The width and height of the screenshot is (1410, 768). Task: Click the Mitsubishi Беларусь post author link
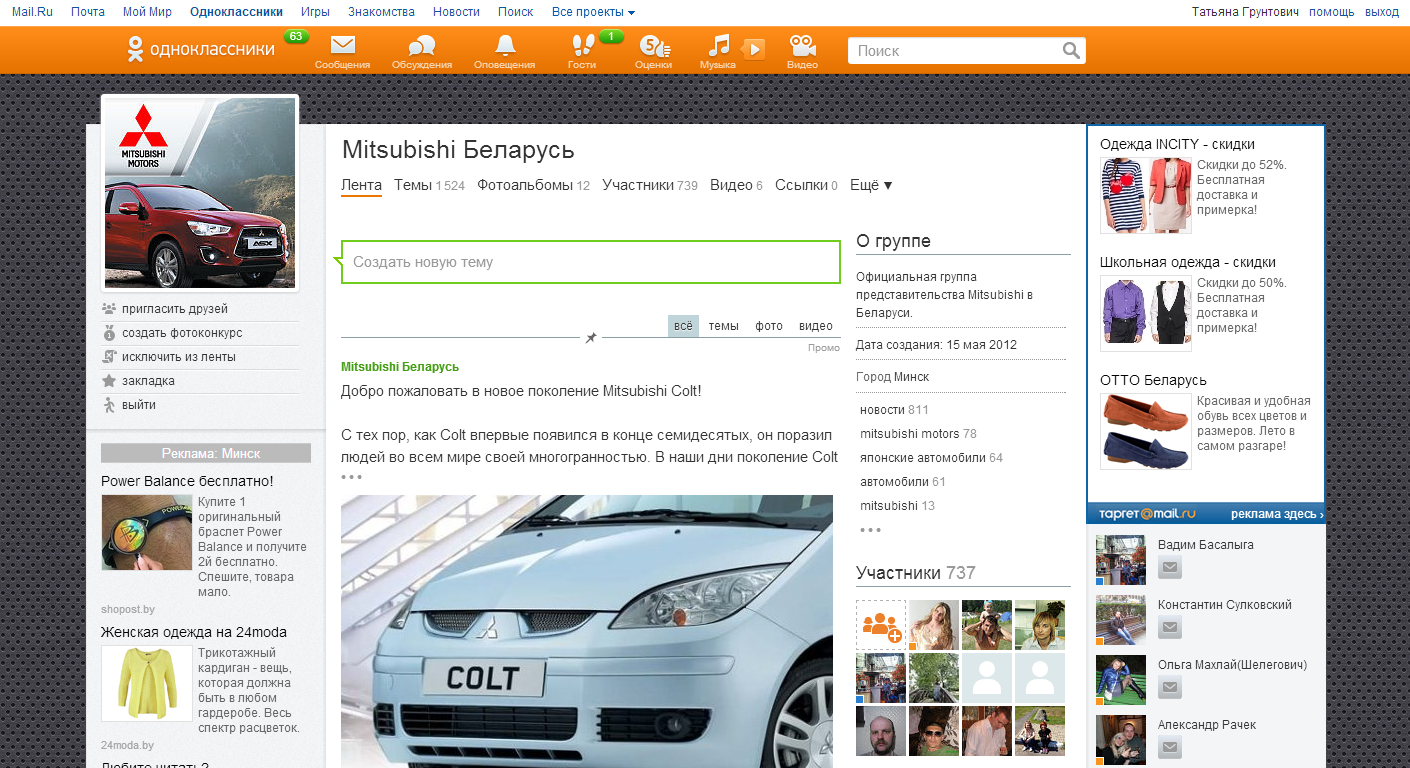400,367
